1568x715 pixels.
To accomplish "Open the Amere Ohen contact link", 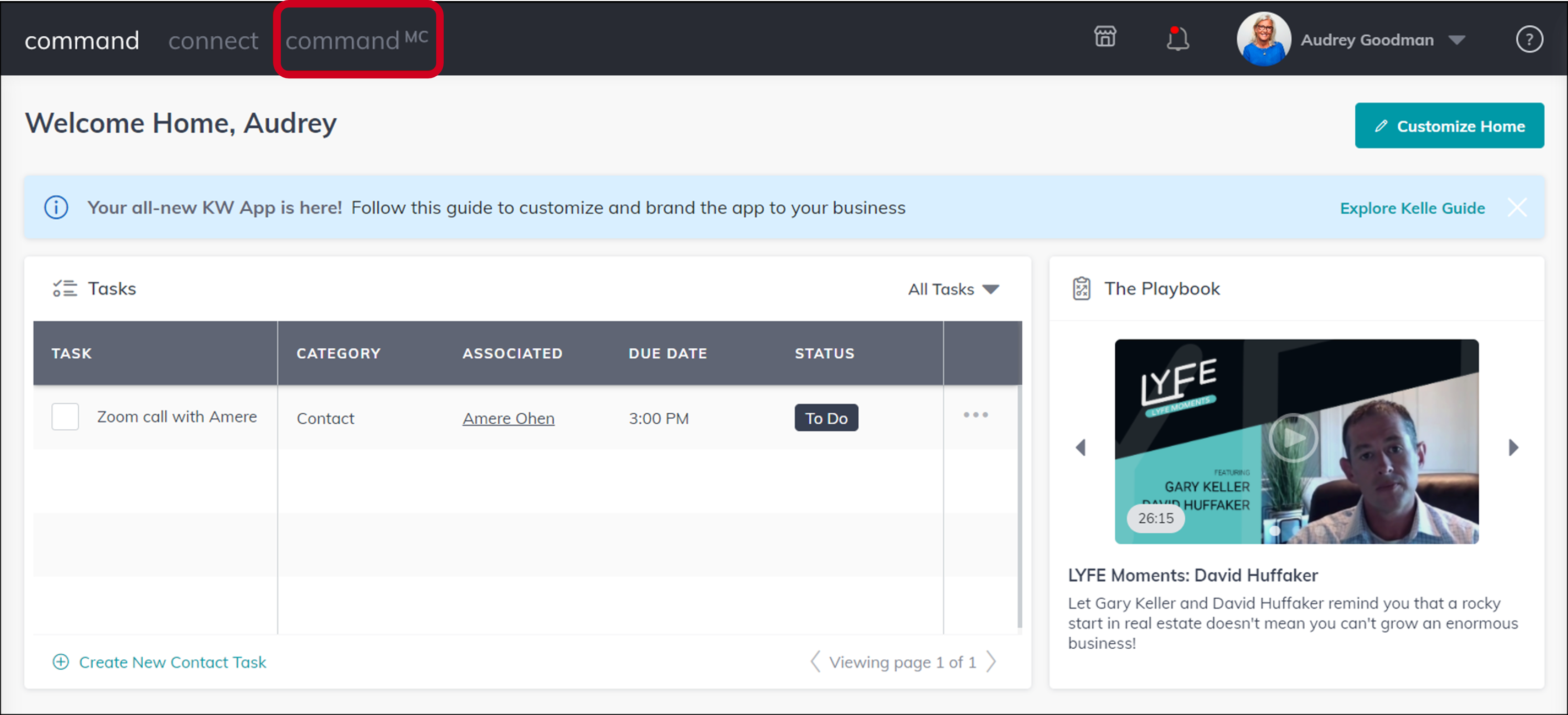I will [508, 418].
